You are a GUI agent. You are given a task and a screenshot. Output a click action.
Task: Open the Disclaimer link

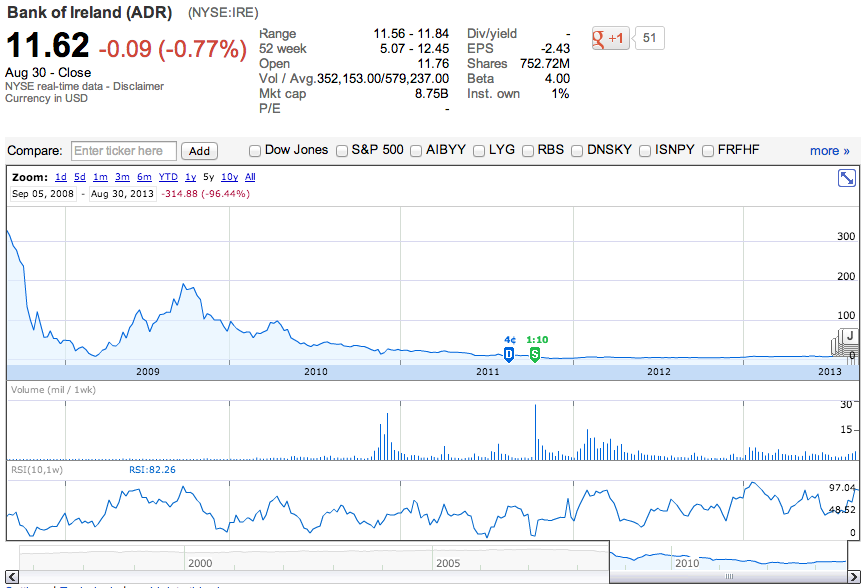pos(138,86)
